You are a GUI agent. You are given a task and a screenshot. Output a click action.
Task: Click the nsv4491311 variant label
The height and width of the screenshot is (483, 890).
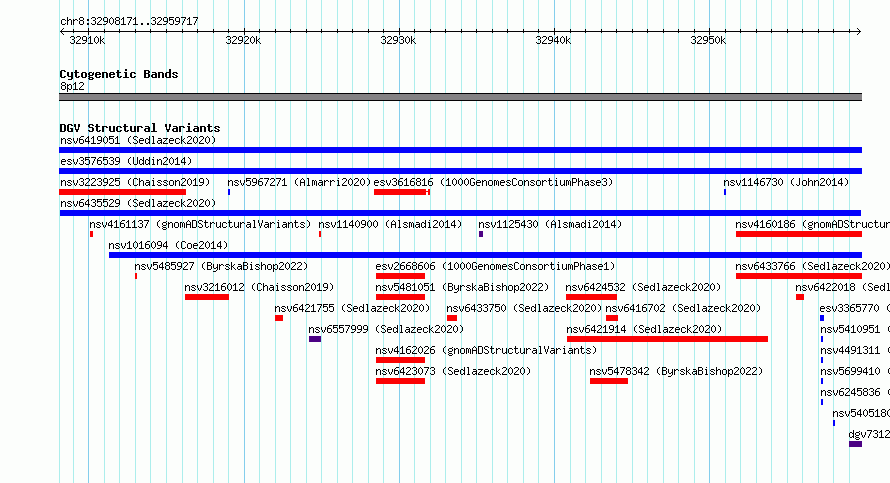click(855, 350)
